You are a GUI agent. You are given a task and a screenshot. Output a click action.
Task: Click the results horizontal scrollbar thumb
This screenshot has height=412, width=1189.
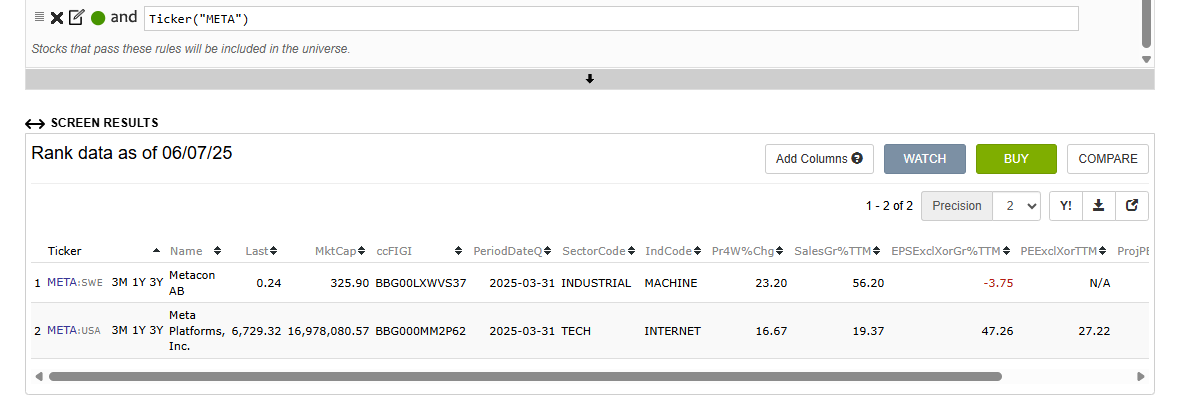coord(525,376)
